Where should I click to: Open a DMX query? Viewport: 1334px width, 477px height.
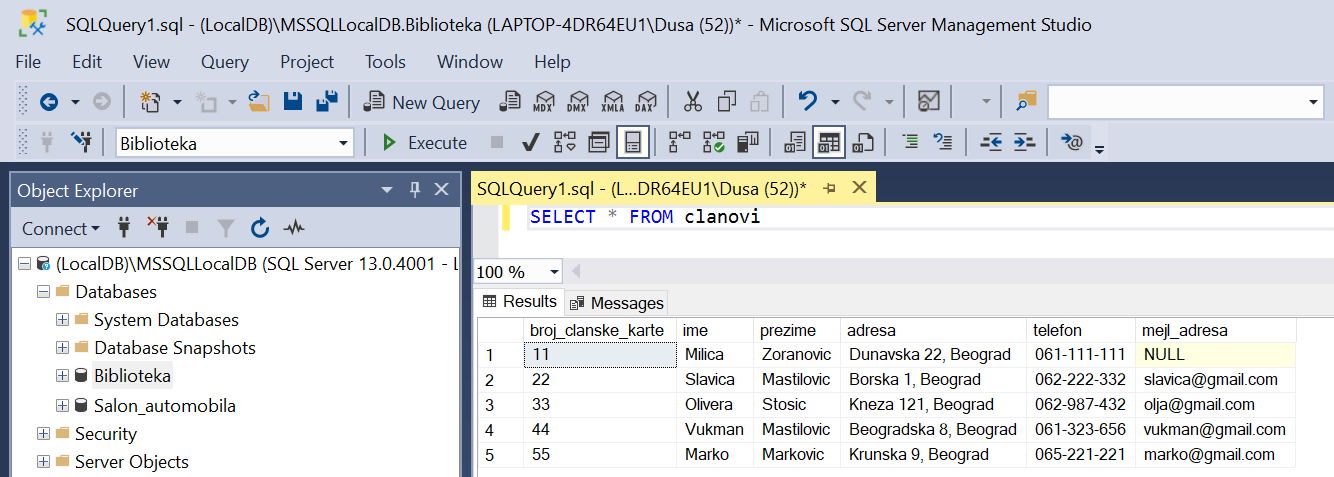coord(577,101)
